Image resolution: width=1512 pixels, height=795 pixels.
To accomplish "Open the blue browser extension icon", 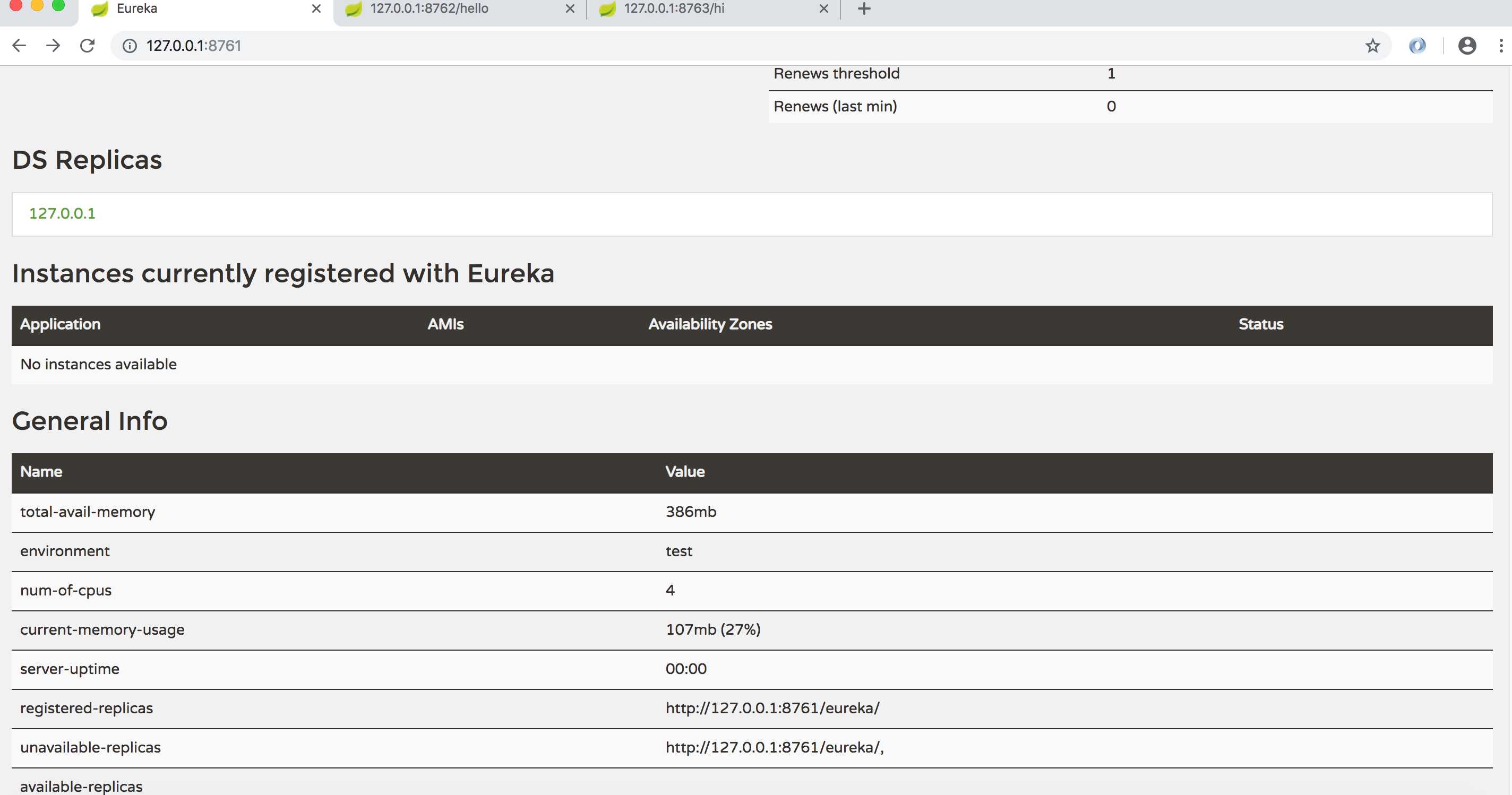I will click(1417, 46).
